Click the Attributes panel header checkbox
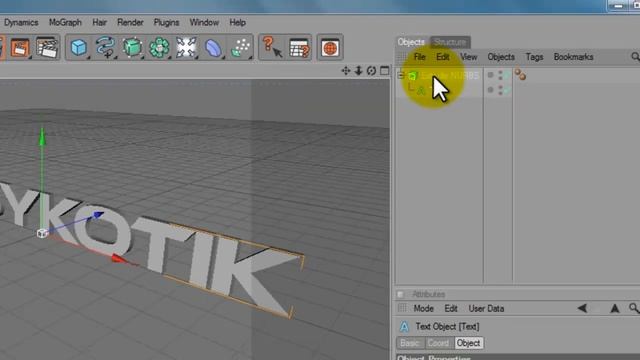 click(x=400, y=294)
